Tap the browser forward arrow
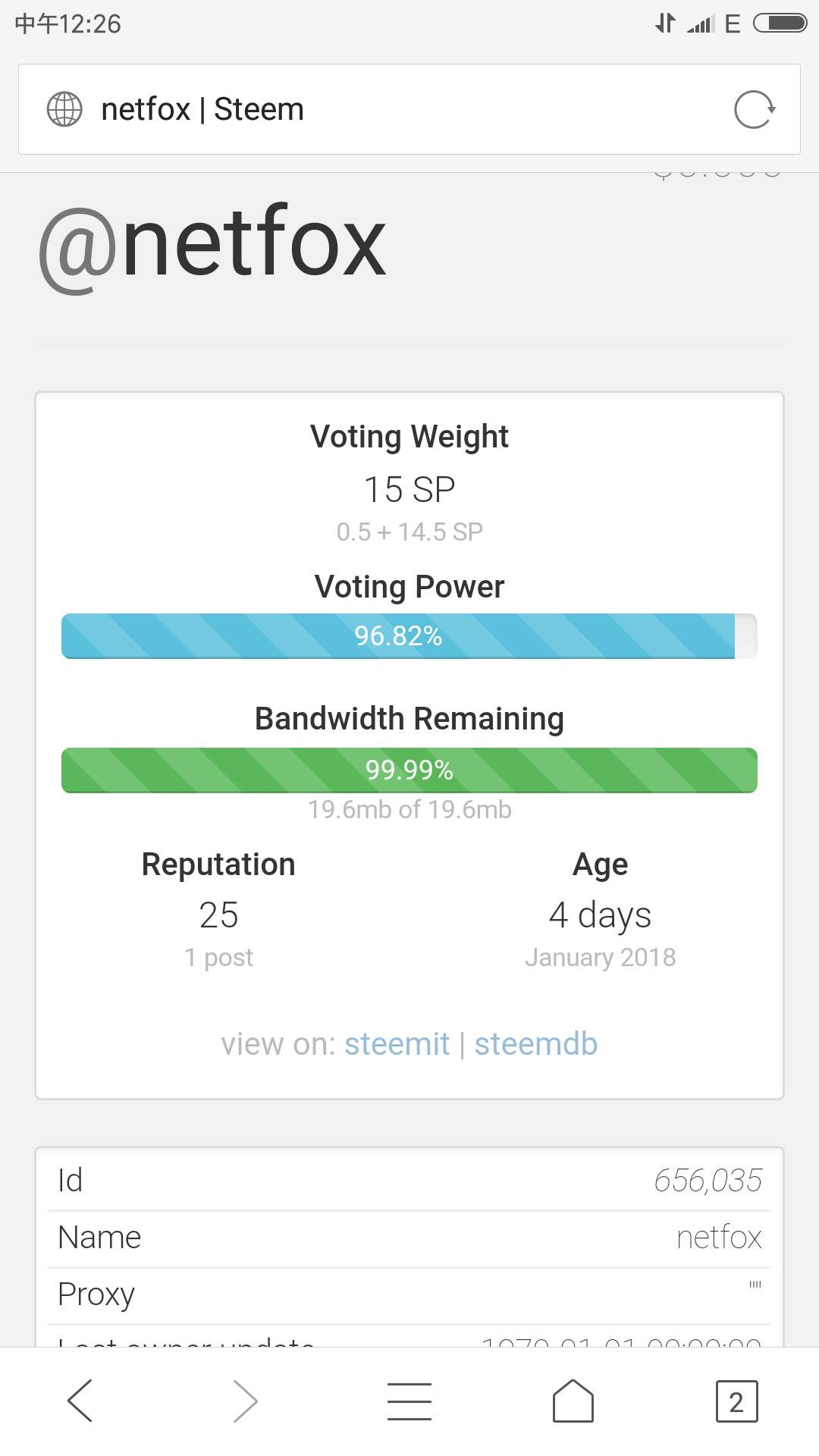 (x=245, y=1400)
